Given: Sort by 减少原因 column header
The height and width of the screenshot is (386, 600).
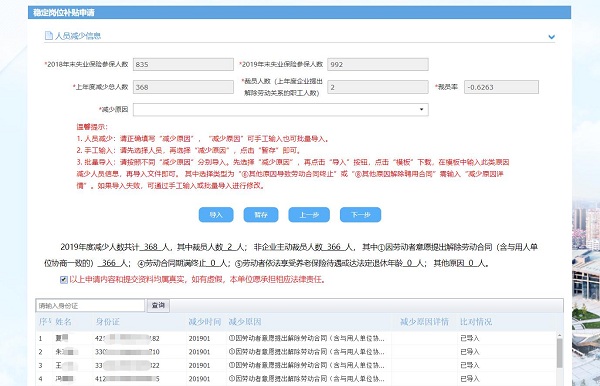Looking at the screenshot, I should point(245,322).
